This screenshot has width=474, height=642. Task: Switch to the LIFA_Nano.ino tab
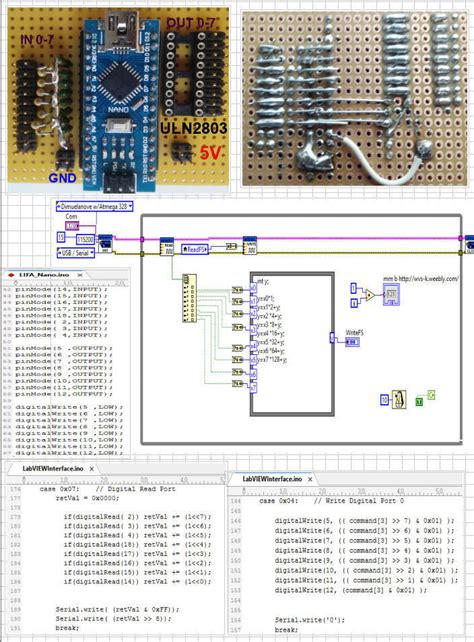[44, 275]
